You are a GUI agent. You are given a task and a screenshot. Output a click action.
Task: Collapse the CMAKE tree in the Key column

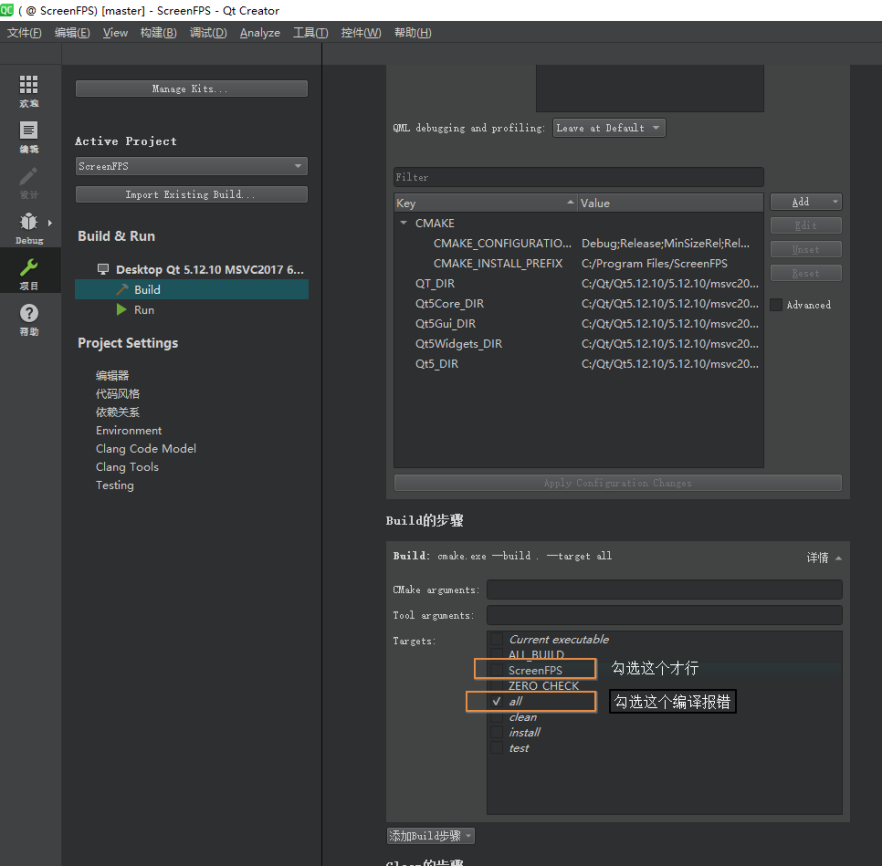click(405, 223)
